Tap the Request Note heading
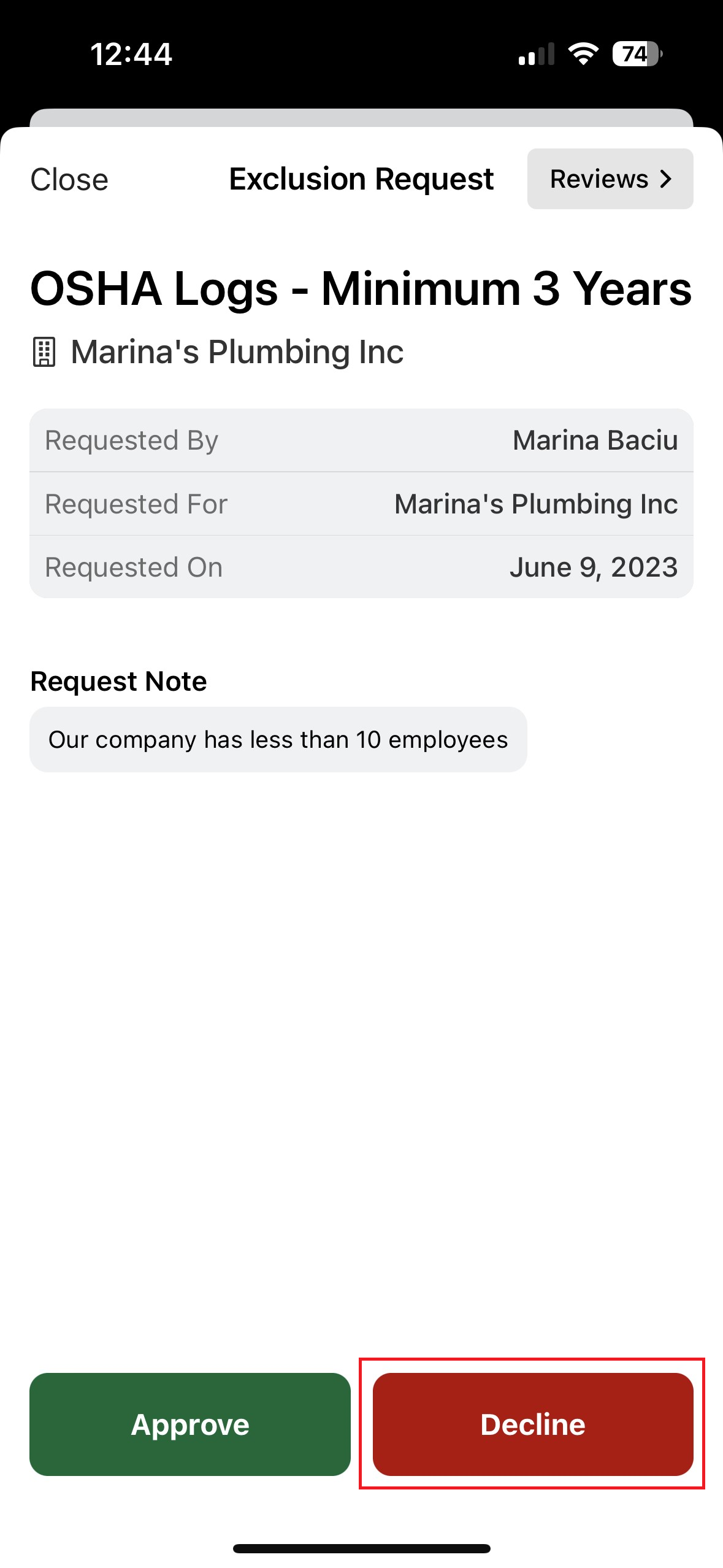Screen dimensions: 723x1568 [x=118, y=682]
